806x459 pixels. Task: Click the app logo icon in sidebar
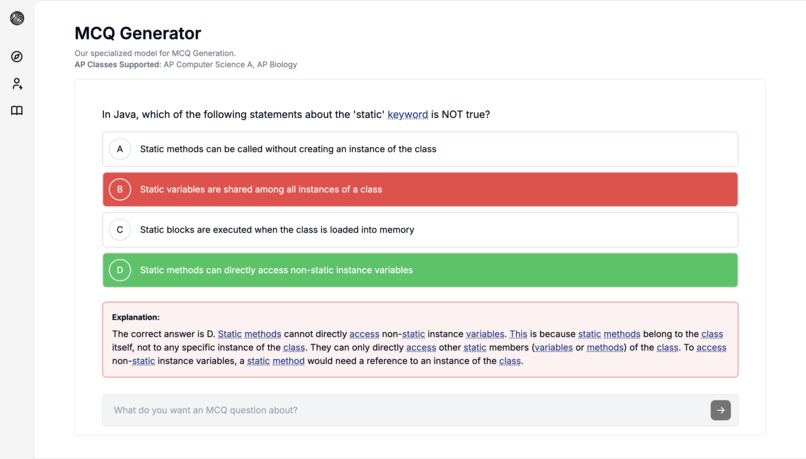click(x=17, y=18)
